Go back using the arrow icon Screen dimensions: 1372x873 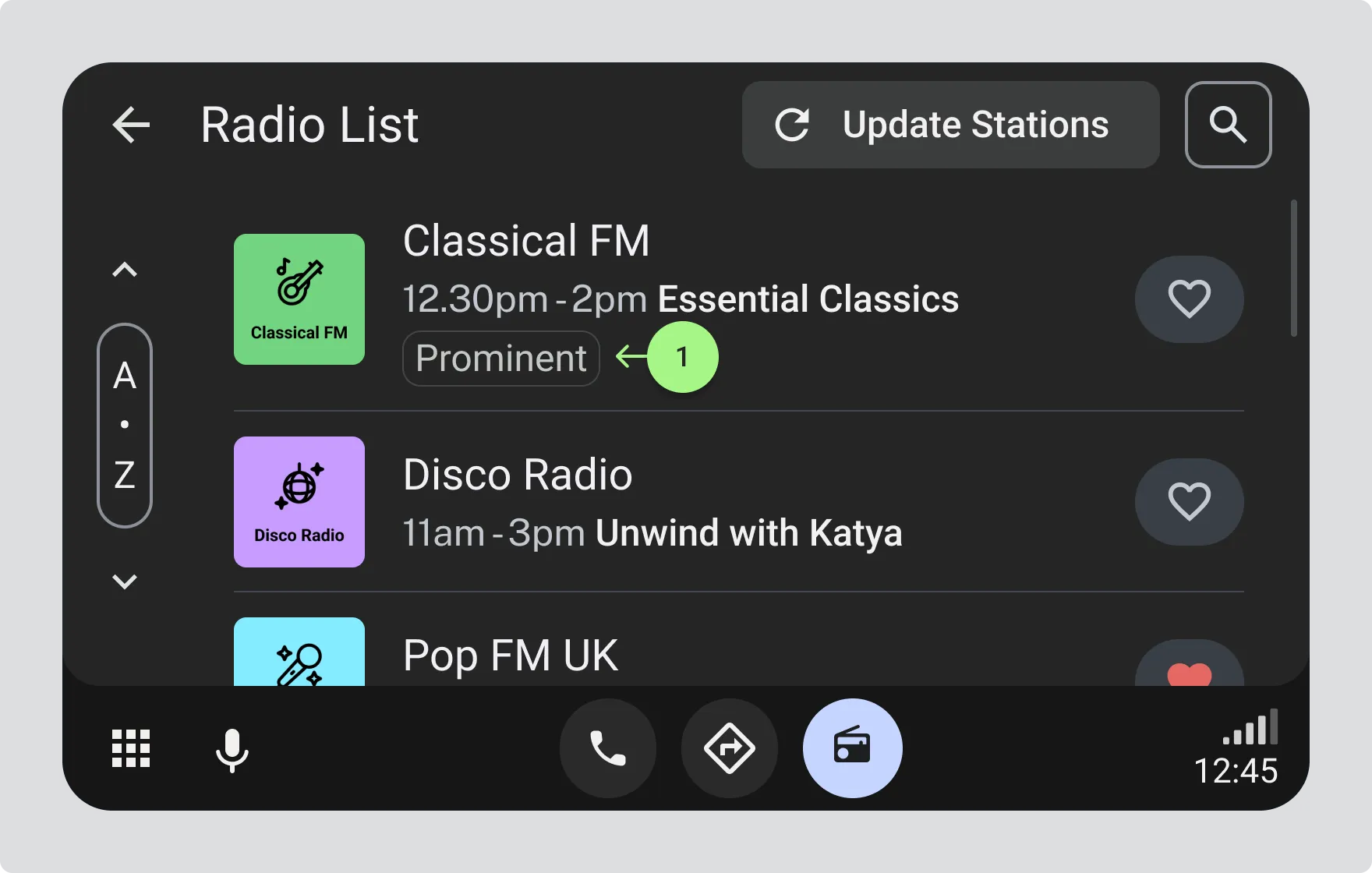coord(131,125)
